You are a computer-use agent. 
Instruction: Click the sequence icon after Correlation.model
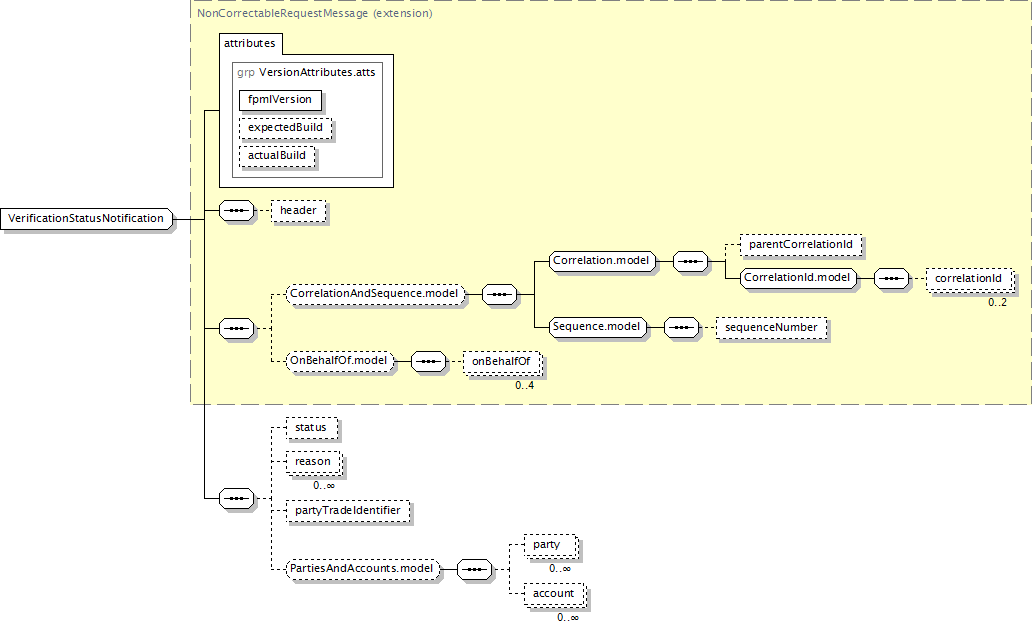point(691,261)
